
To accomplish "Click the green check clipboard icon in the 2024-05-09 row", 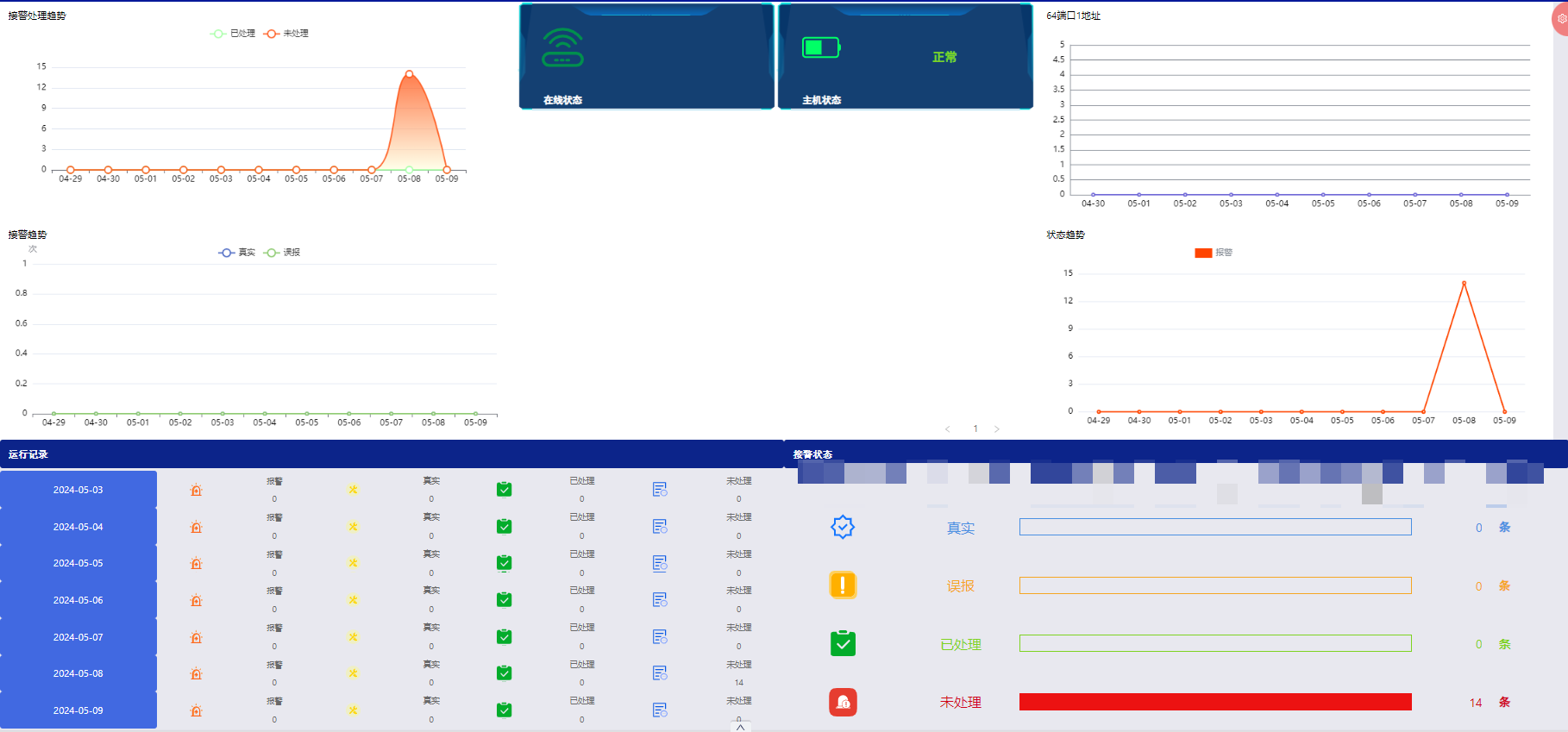I will coord(505,710).
